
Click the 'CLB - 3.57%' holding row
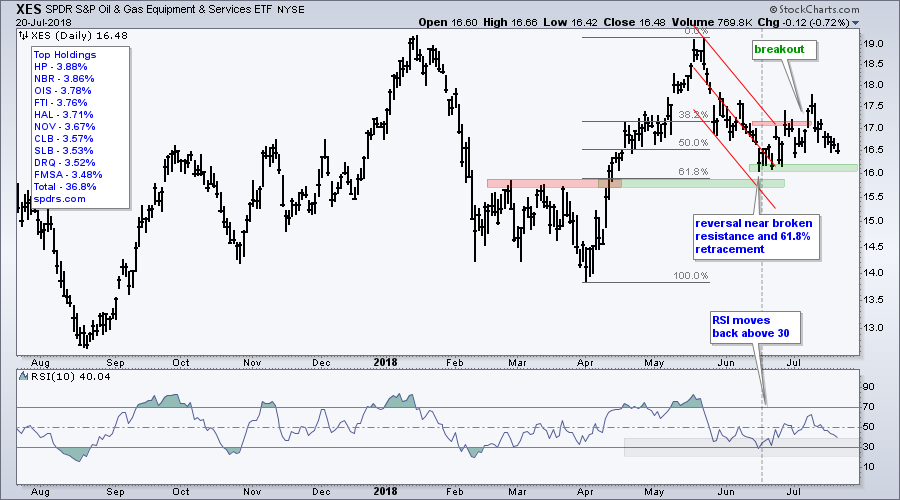pyautogui.click(x=63, y=139)
